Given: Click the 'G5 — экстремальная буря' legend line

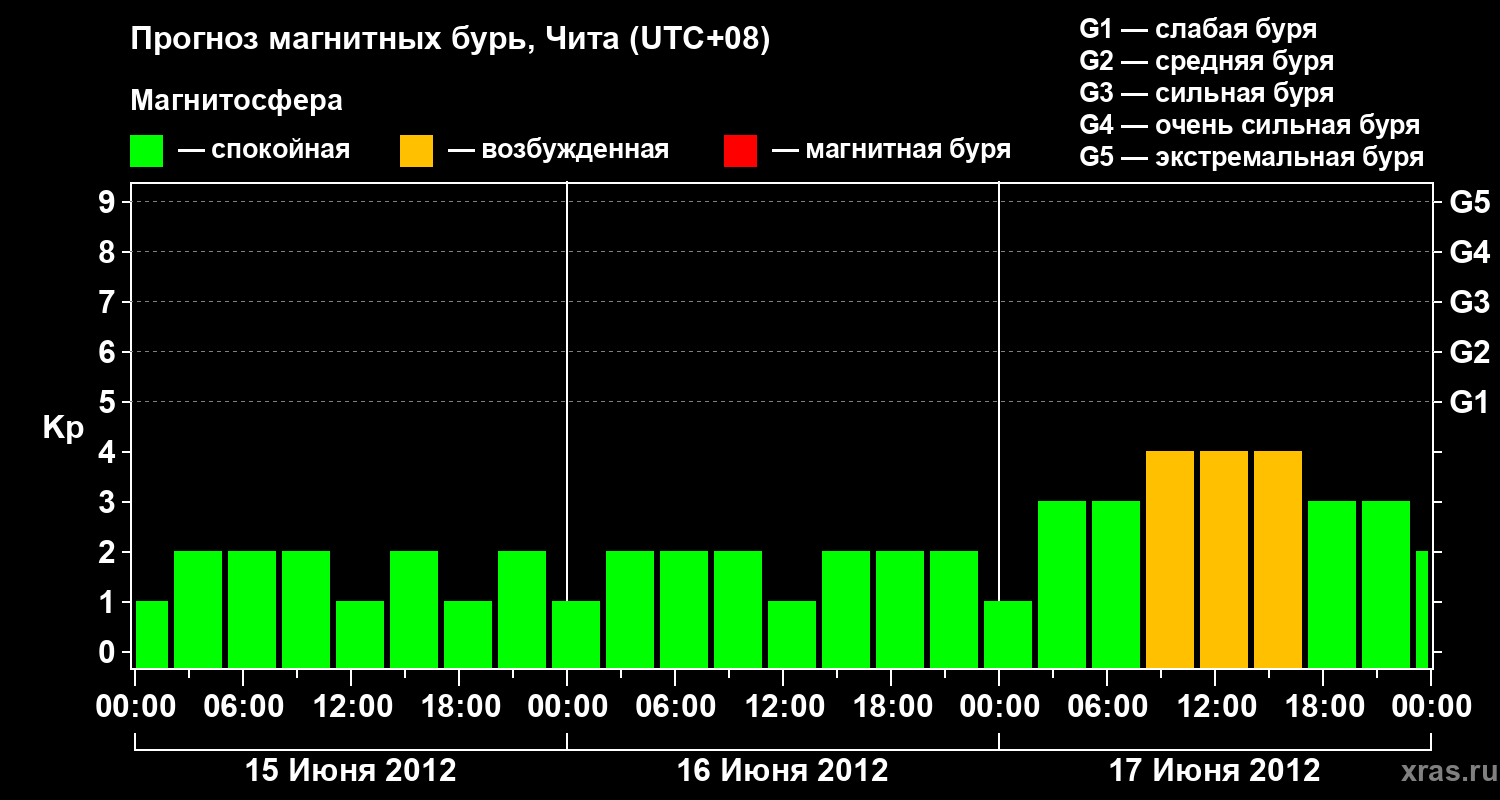Looking at the screenshot, I should click(1251, 157).
